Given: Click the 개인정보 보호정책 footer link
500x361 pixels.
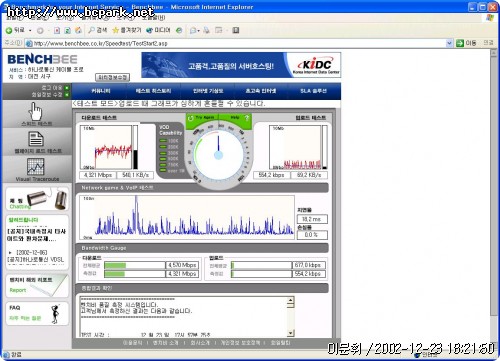Looking at the screenshot, I should coord(240,343).
